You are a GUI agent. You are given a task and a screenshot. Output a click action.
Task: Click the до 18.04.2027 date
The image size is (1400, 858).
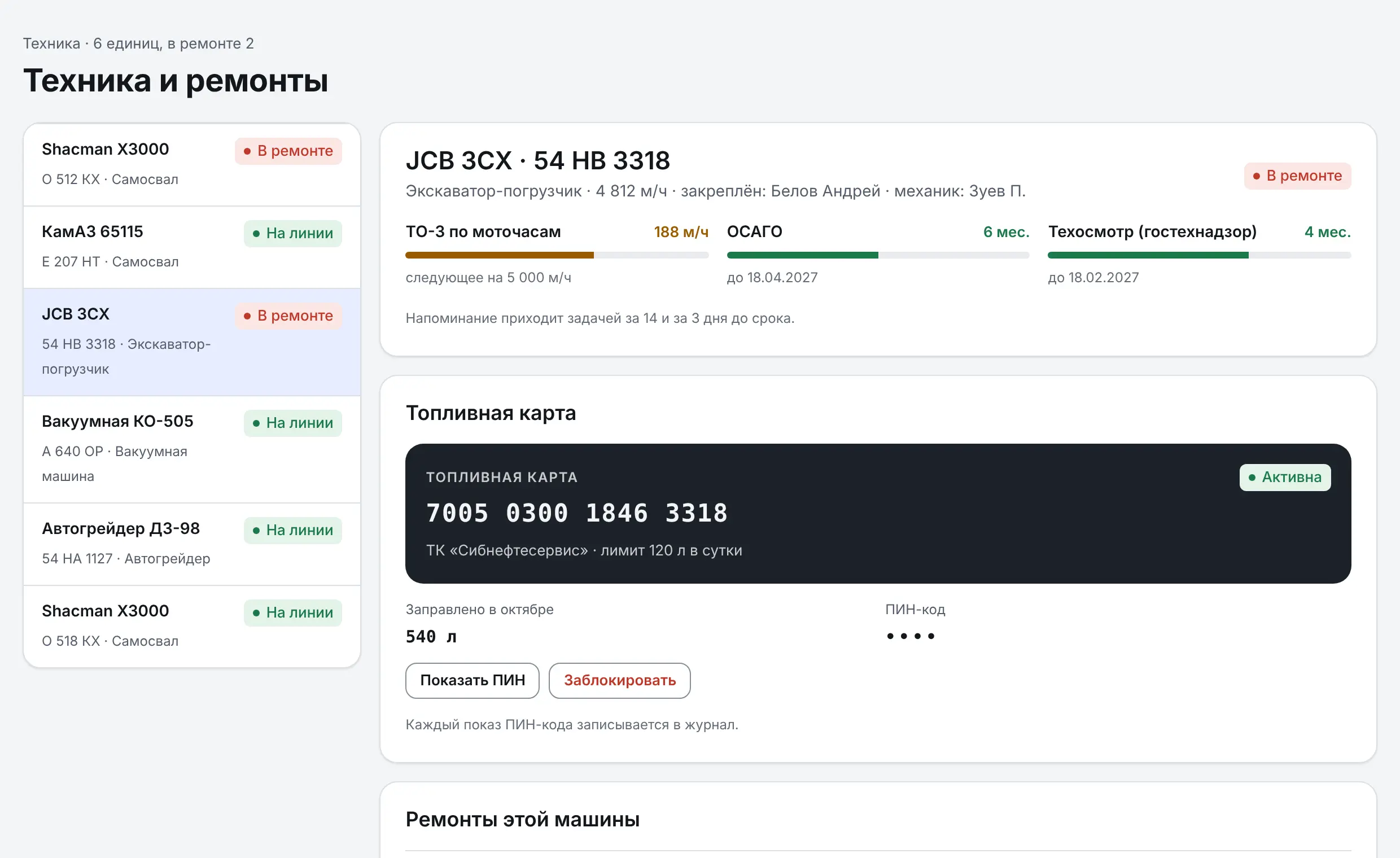coord(772,277)
